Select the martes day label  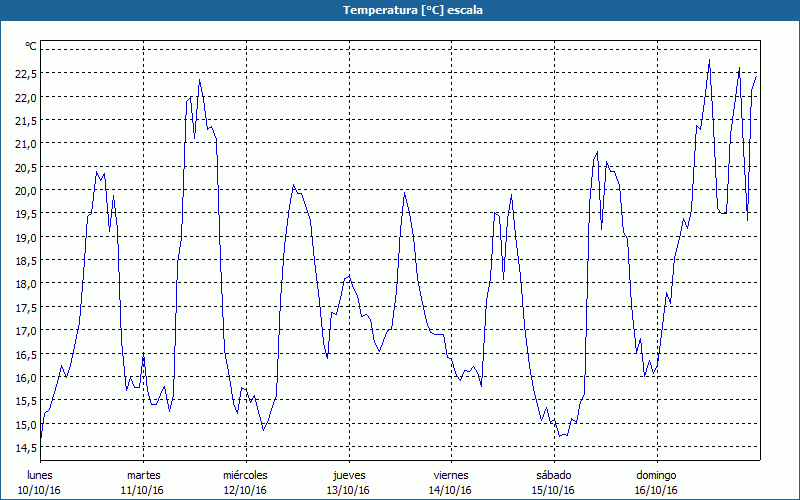pyautogui.click(x=143, y=475)
